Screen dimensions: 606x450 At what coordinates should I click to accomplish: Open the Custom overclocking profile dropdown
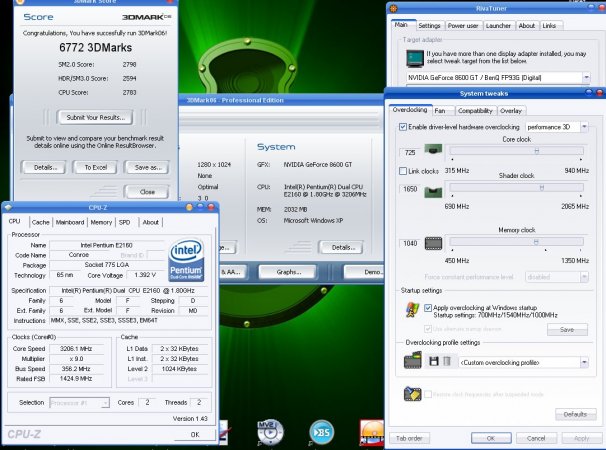point(584,362)
